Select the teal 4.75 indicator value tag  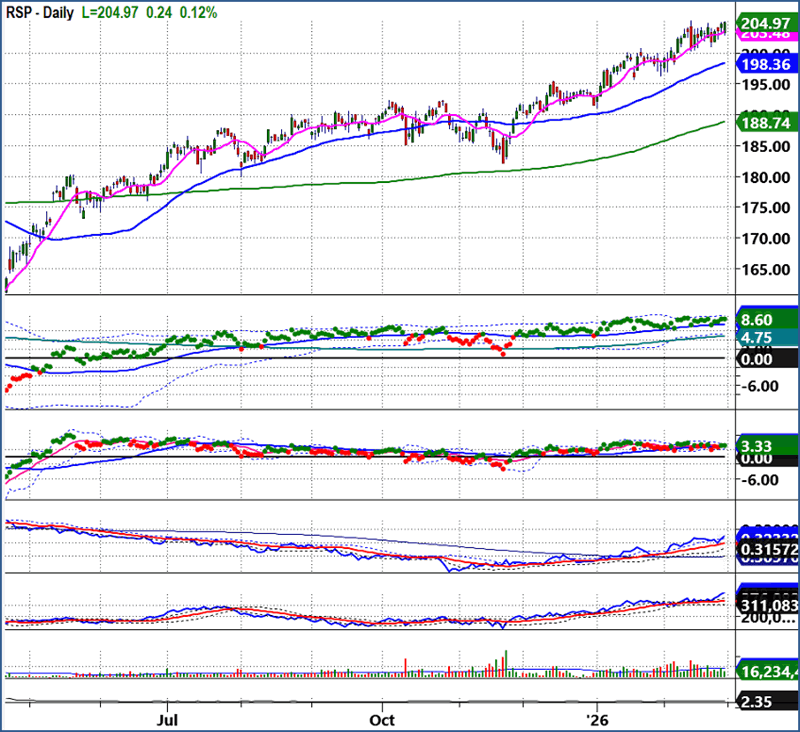[765, 338]
